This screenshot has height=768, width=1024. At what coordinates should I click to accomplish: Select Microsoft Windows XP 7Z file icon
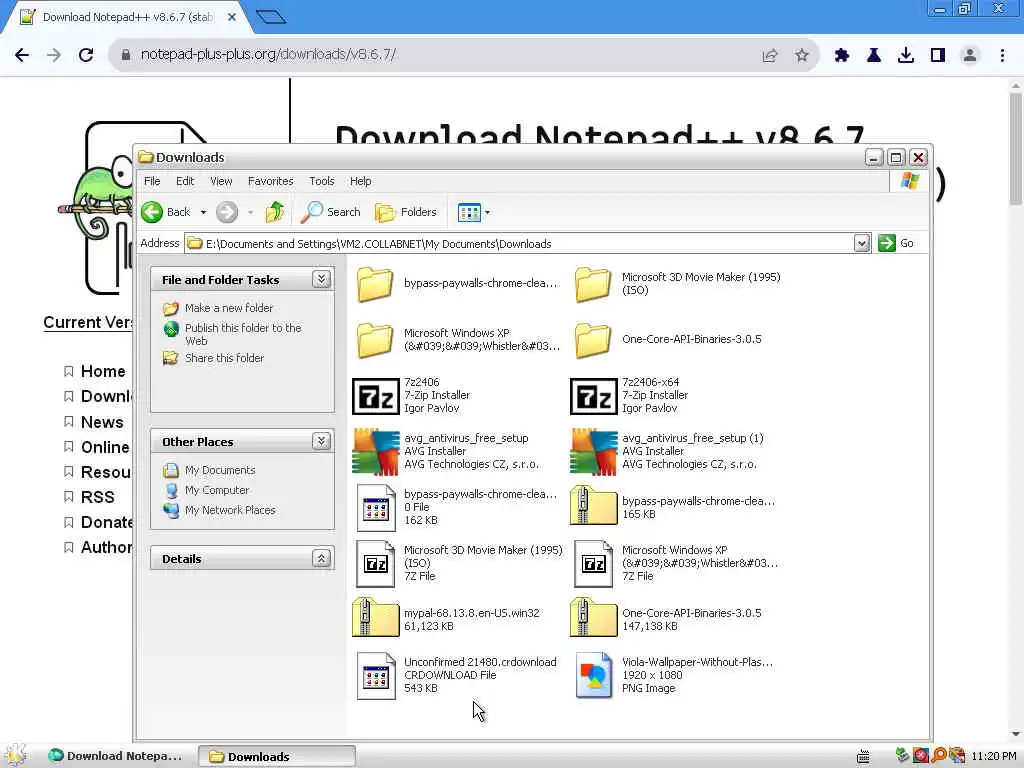click(594, 564)
